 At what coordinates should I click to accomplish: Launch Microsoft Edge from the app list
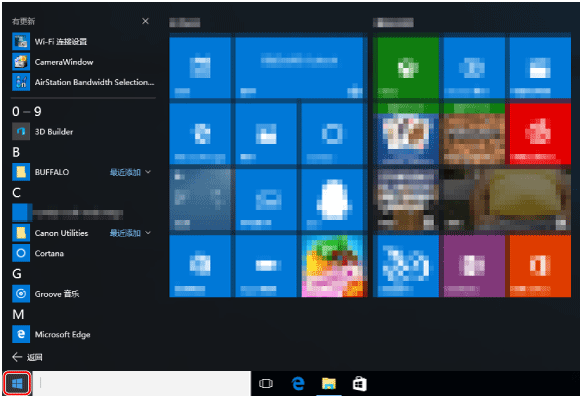(x=83, y=334)
